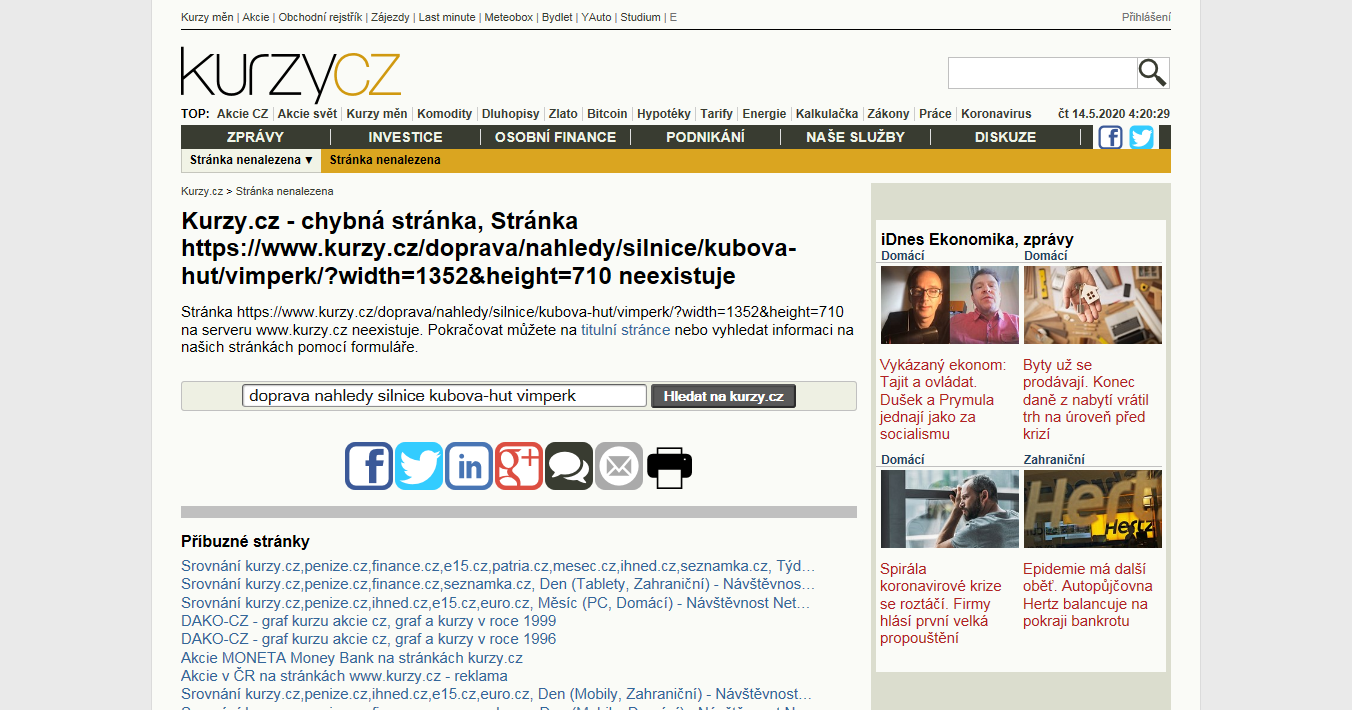Open the 'Akcie CZ' TOP link
This screenshot has height=710, width=1352.
pos(242,114)
